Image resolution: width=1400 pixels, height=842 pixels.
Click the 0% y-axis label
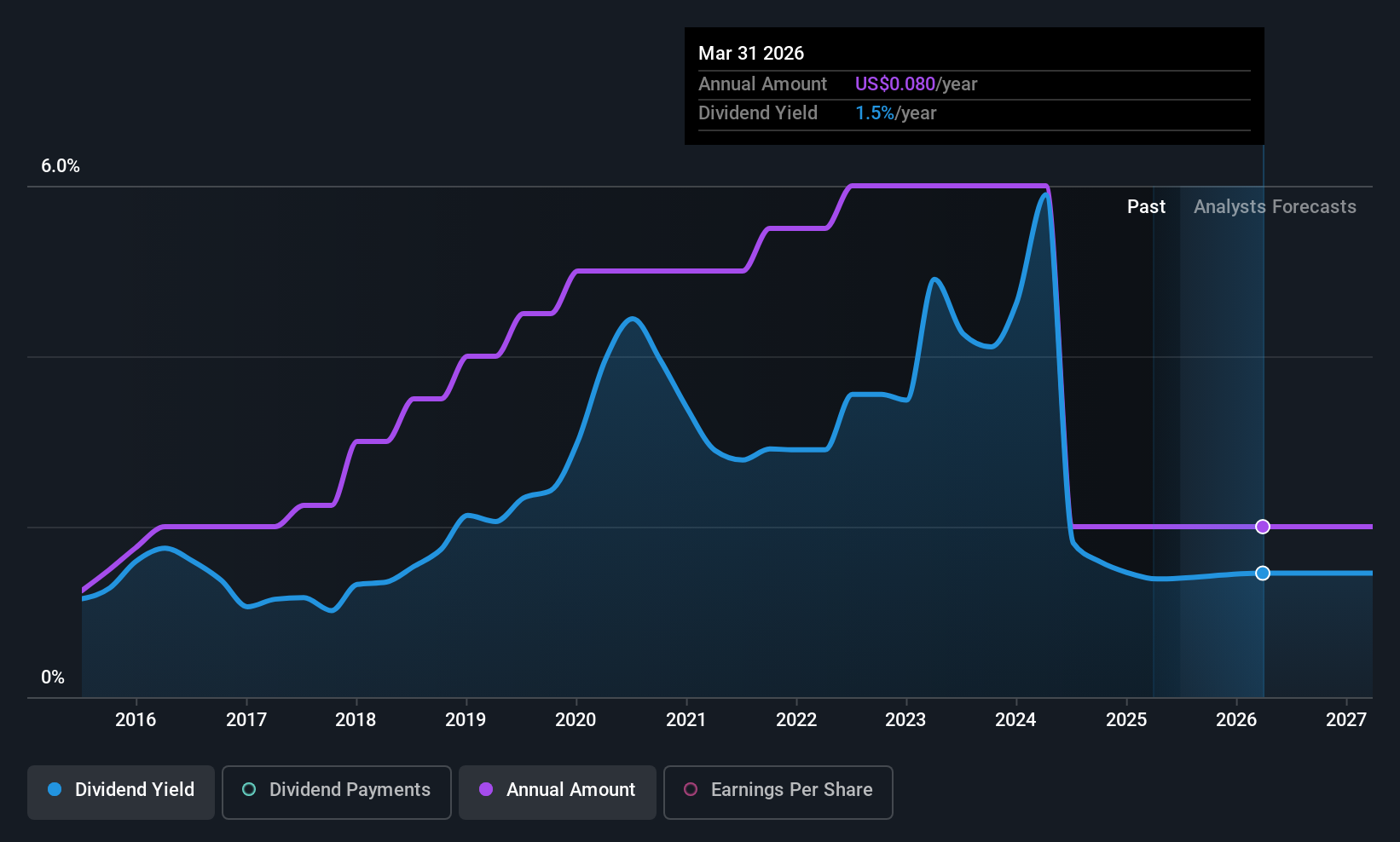[x=53, y=678]
